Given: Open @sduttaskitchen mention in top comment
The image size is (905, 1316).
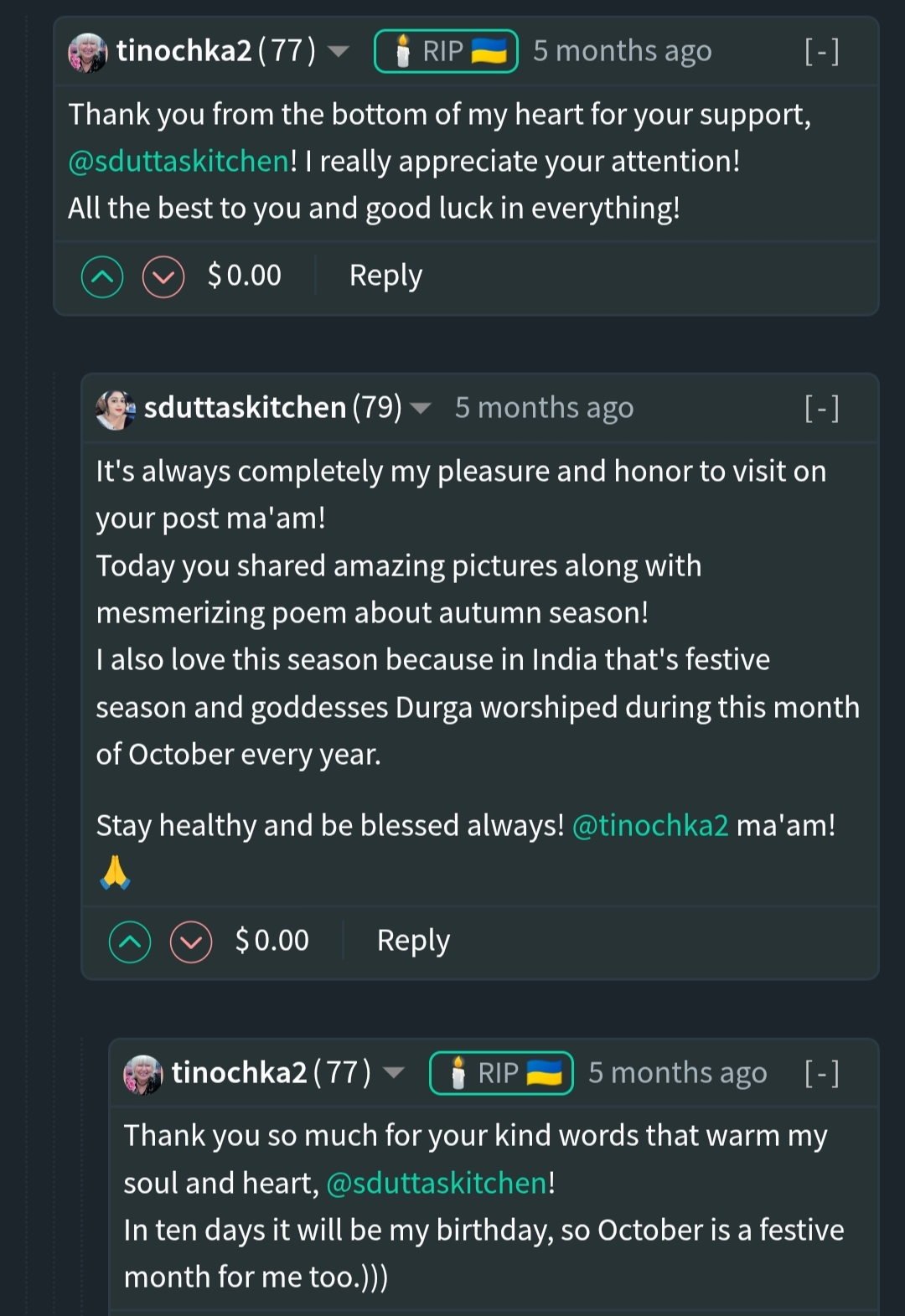Looking at the screenshot, I should coord(178,161).
